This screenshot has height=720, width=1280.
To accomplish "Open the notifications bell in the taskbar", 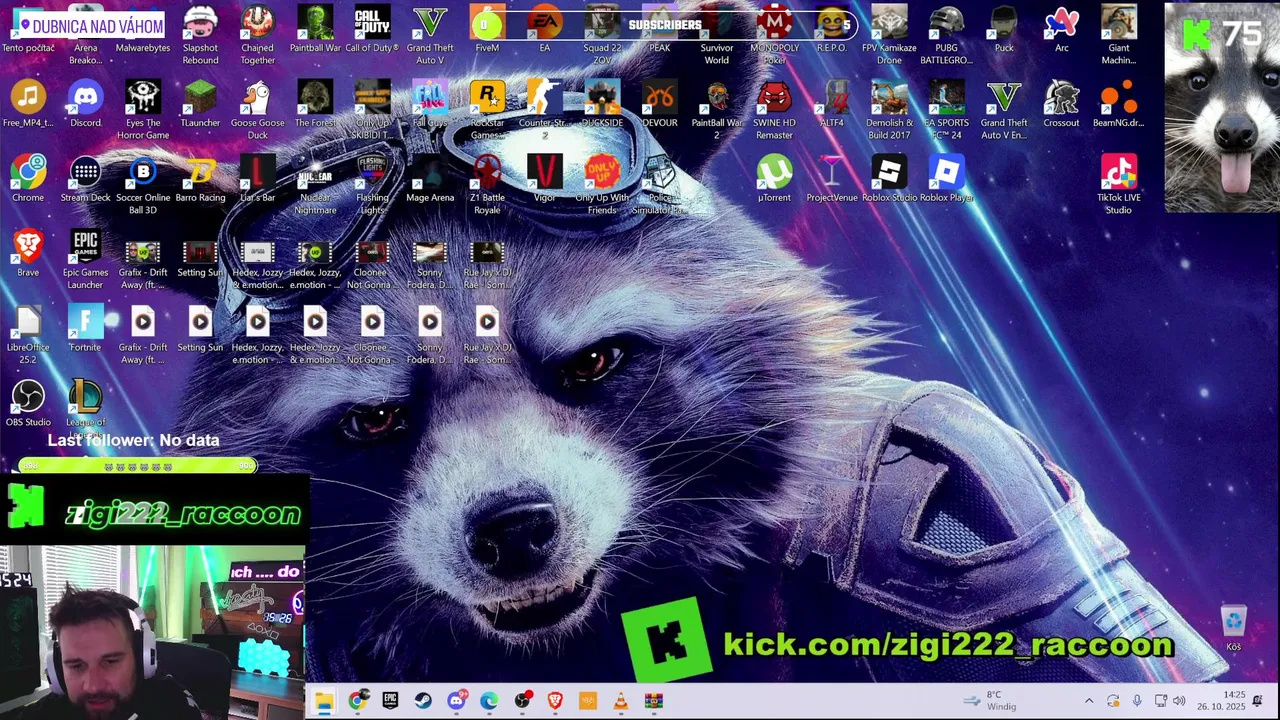I will 1258,701.
